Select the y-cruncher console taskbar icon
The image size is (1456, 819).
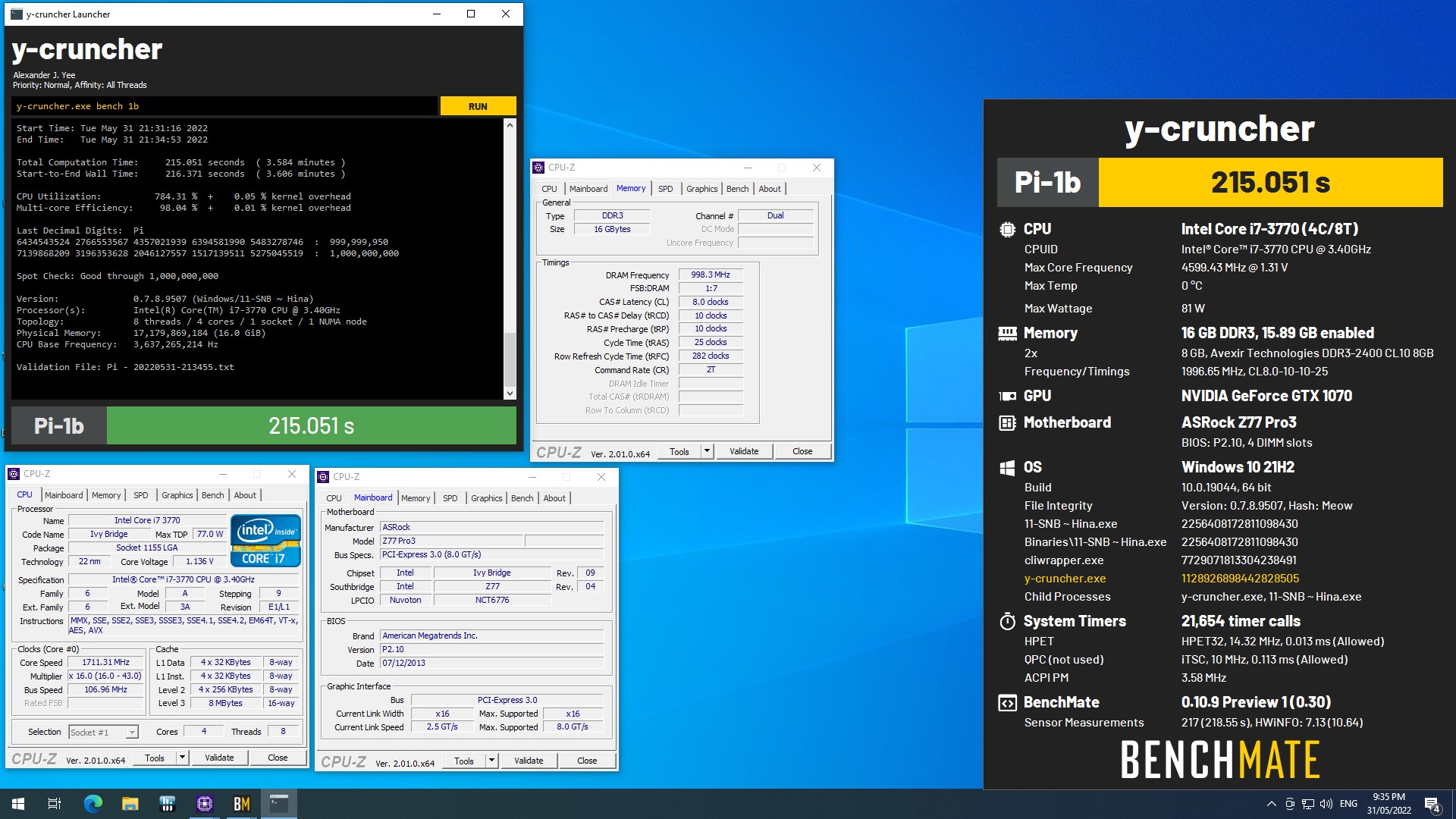279,804
